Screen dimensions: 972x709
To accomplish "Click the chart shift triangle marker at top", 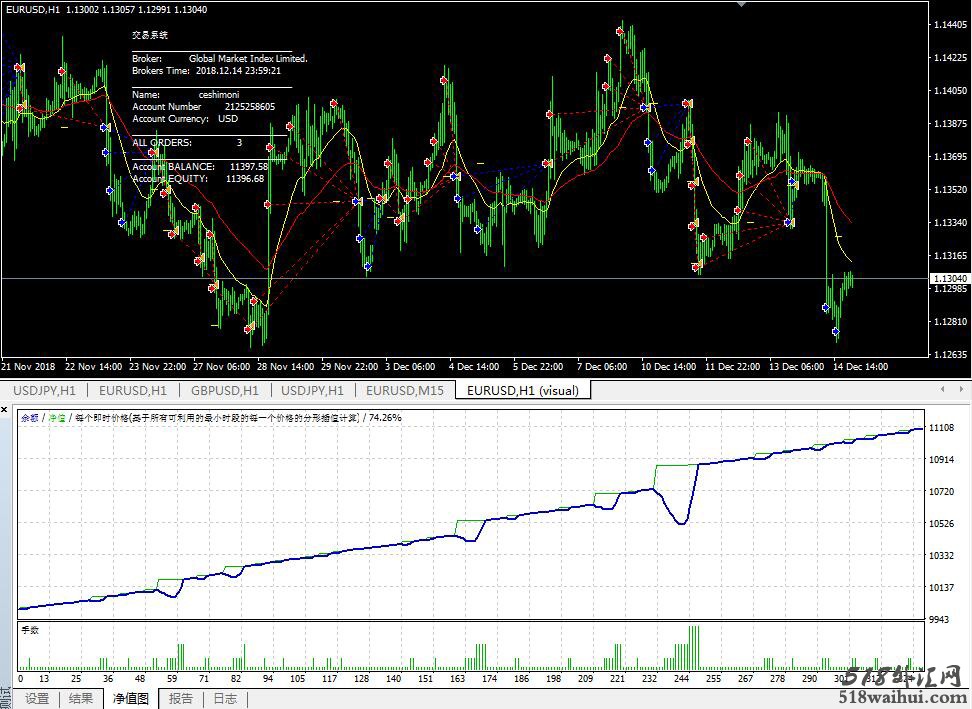I will tap(741, 5).
